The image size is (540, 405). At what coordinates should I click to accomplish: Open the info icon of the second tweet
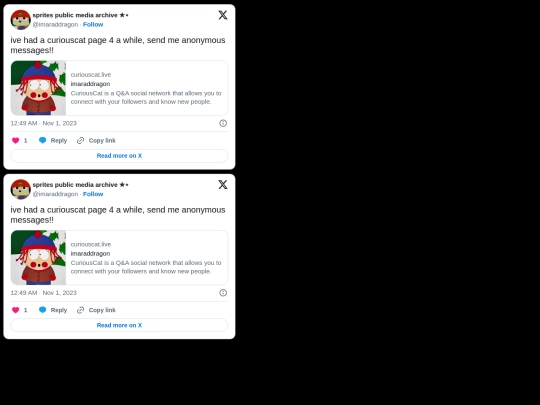point(223,293)
